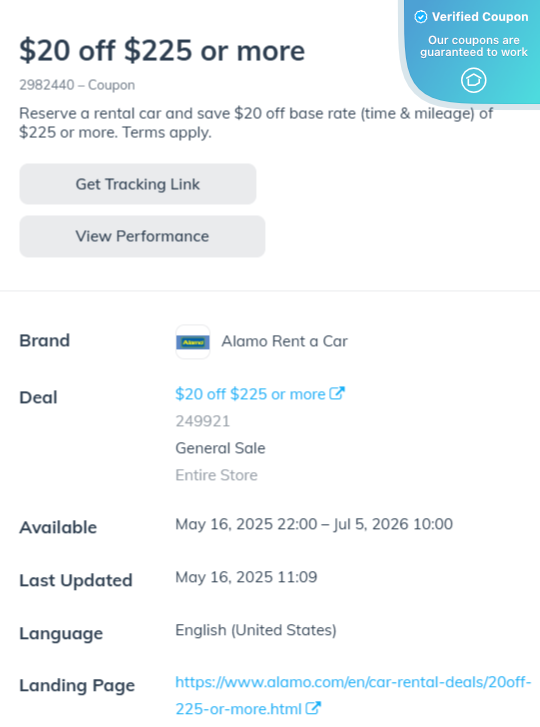Click the General Sale deal type text
The width and height of the screenshot is (540, 727).
click(x=221, y=448)
